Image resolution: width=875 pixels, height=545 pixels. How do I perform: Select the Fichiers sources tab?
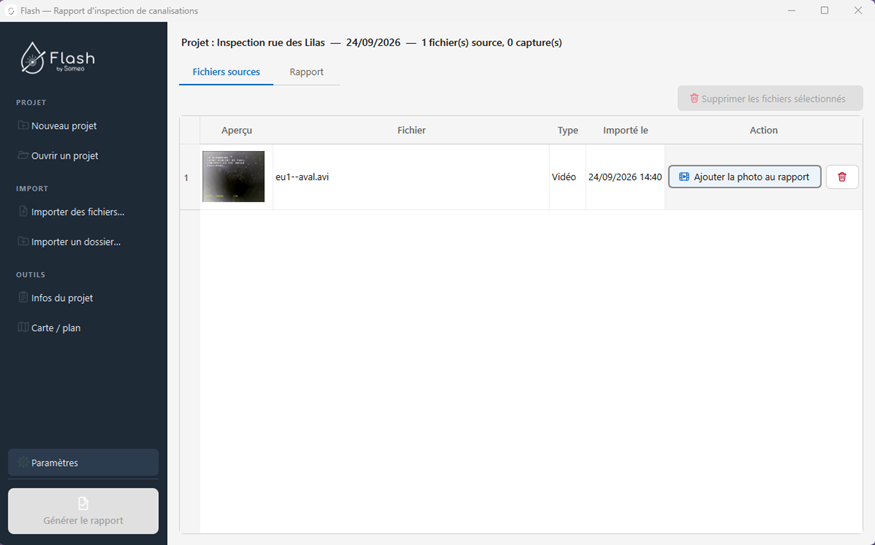coord(226,72)
